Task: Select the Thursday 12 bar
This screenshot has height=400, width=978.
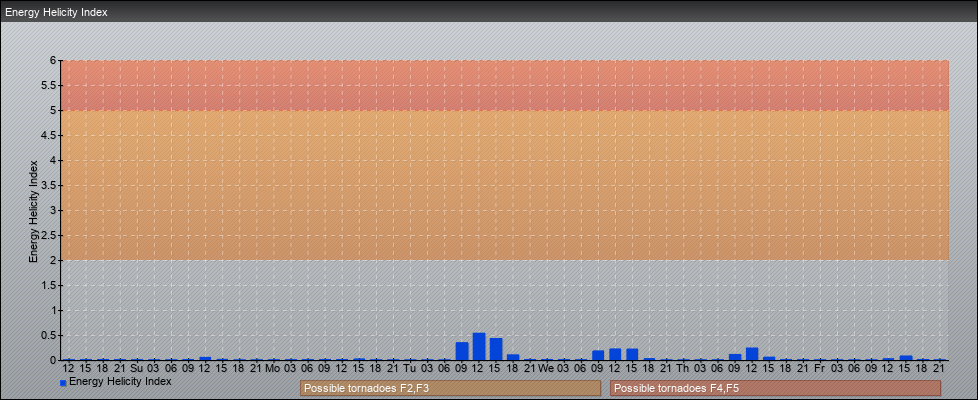Action: pos(752,354)
